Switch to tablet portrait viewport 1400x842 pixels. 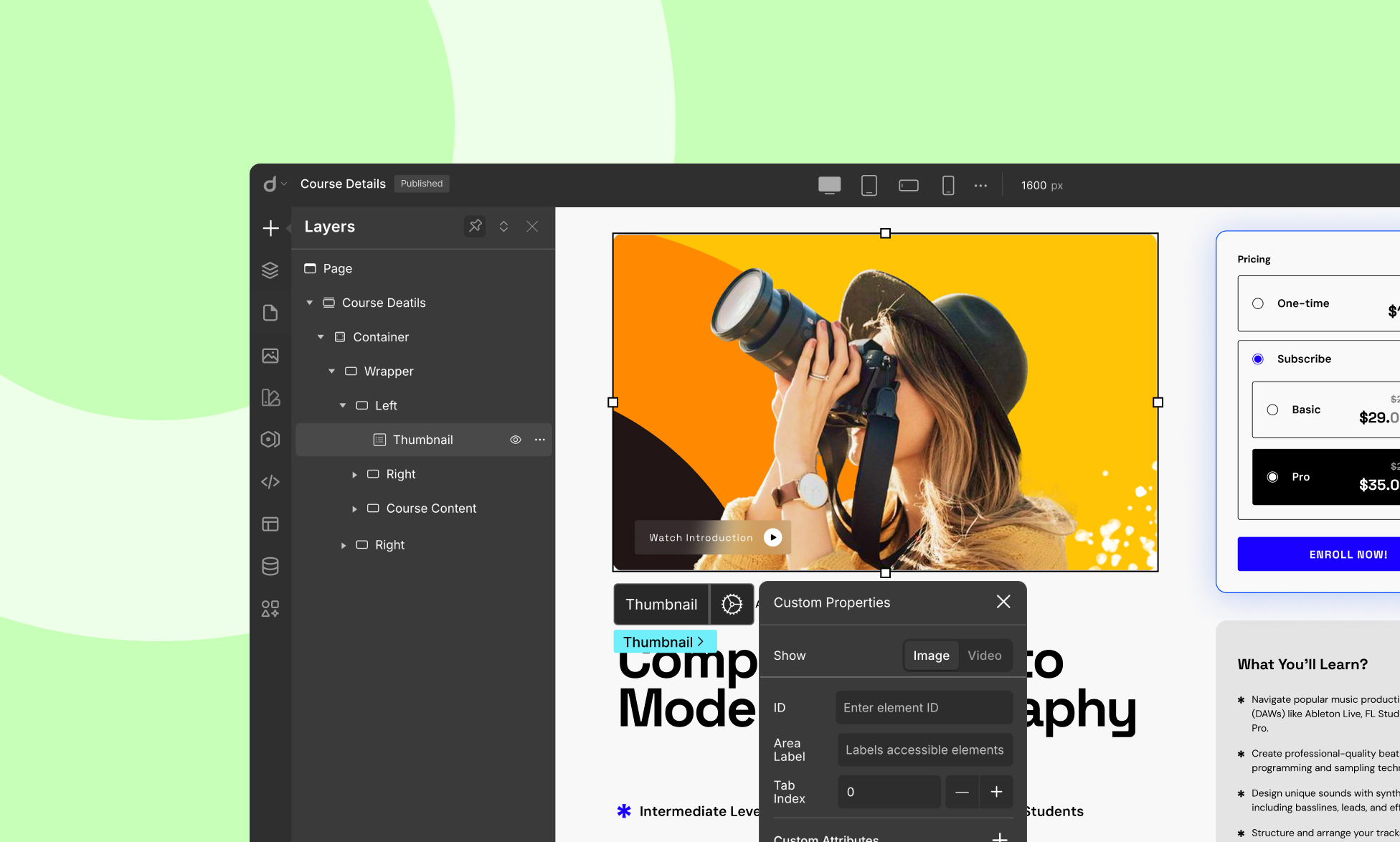point(869,185)
